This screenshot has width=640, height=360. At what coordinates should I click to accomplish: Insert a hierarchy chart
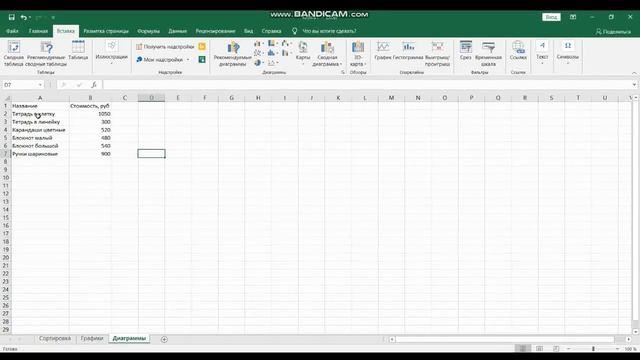272,43
